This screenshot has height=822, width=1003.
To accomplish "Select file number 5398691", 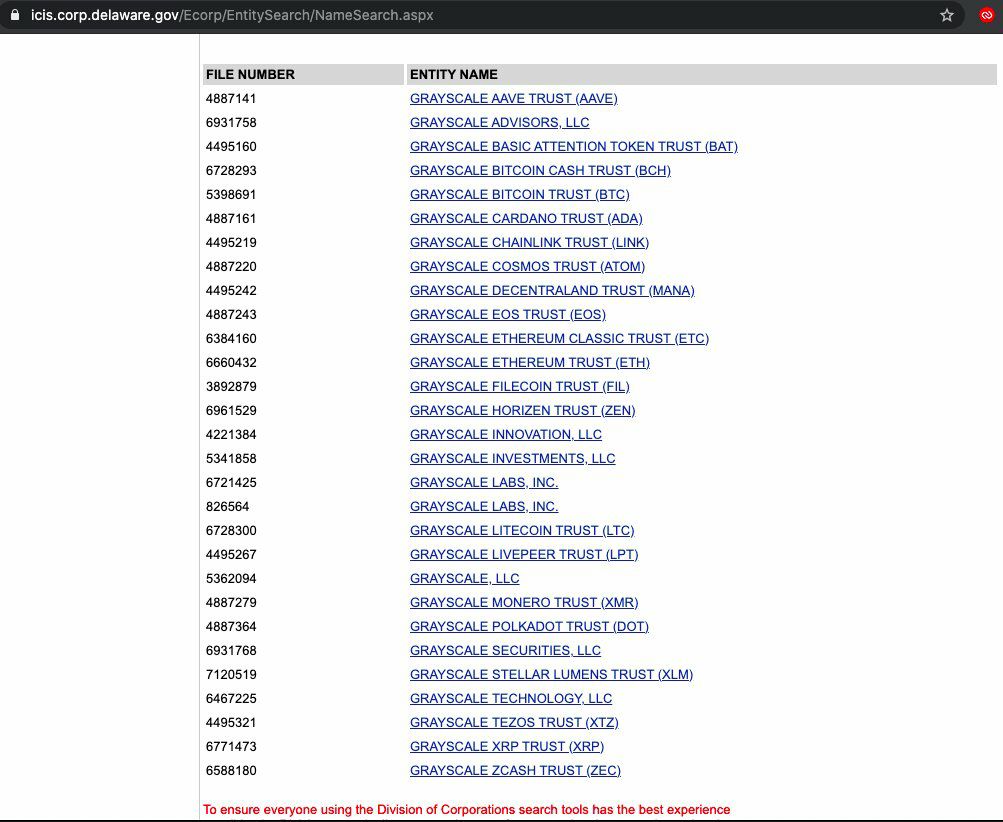I will [x=231, y=194].
